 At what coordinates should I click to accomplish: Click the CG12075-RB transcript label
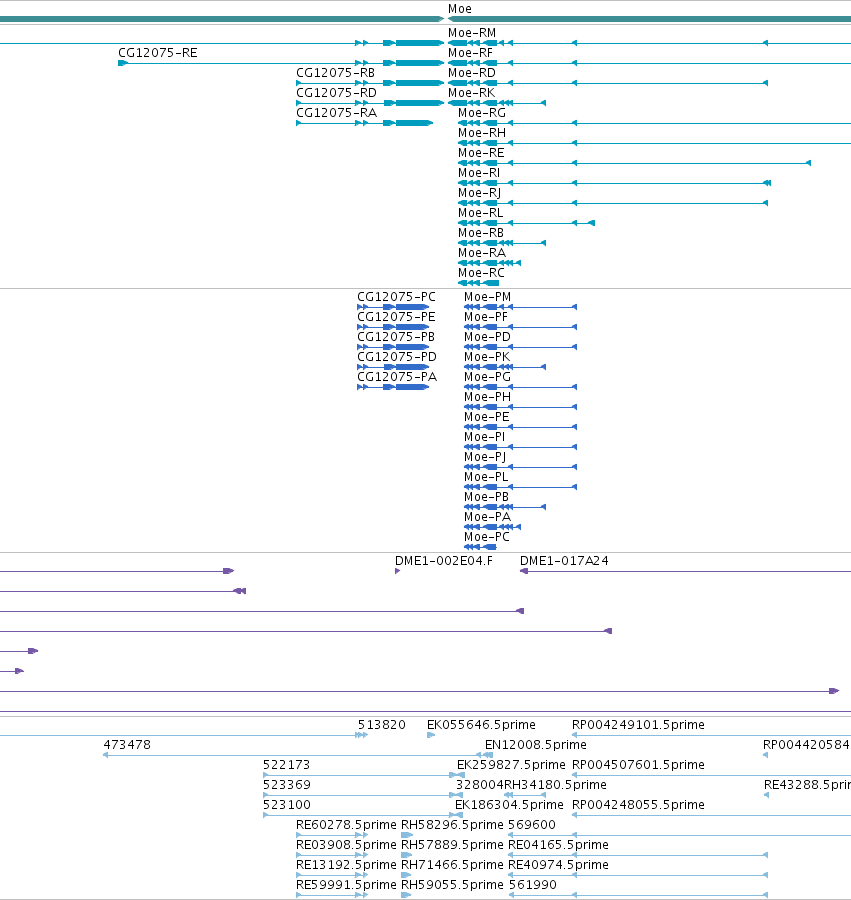[336, 73]
